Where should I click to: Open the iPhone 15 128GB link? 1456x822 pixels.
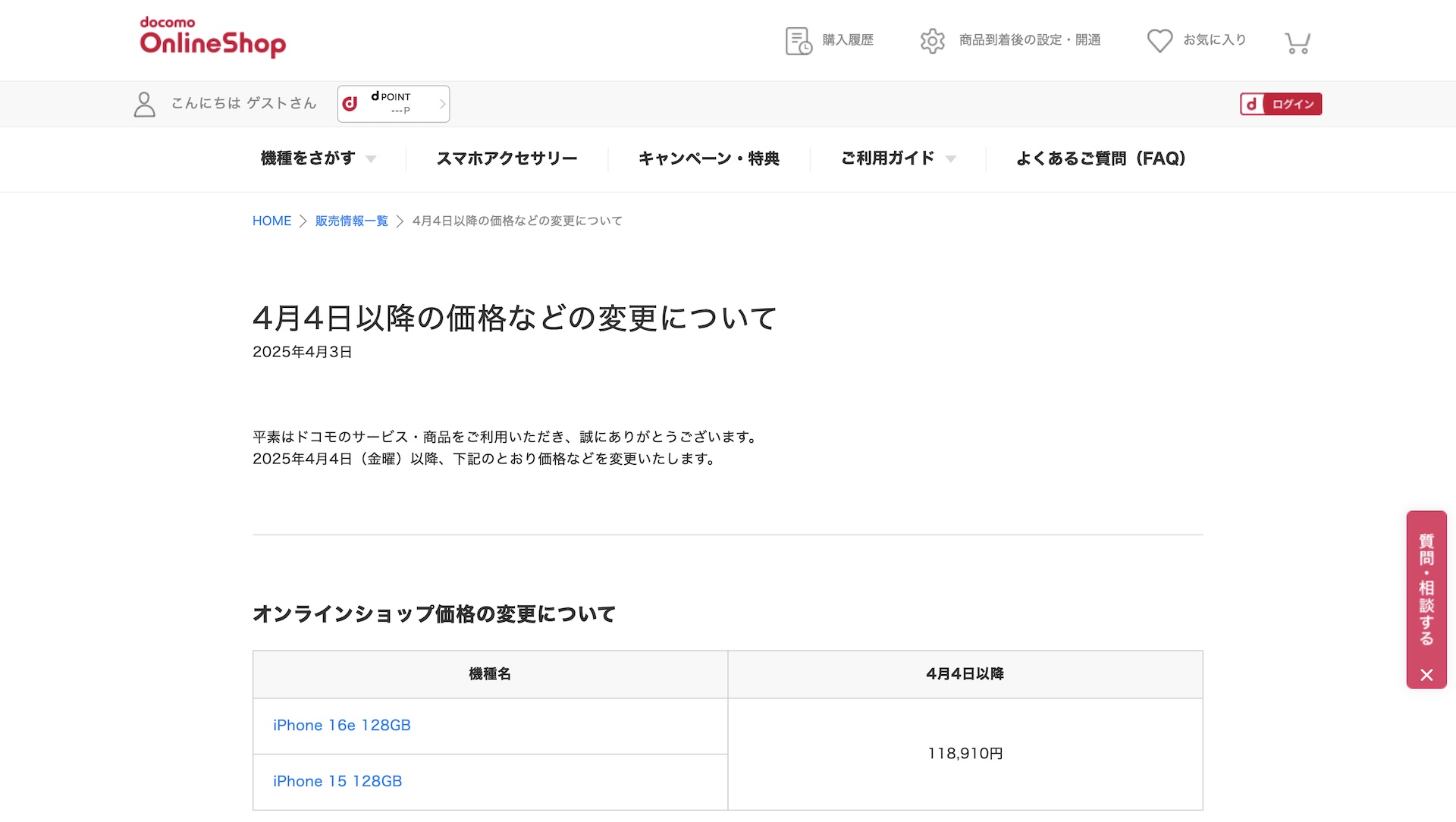click(337, 782)
